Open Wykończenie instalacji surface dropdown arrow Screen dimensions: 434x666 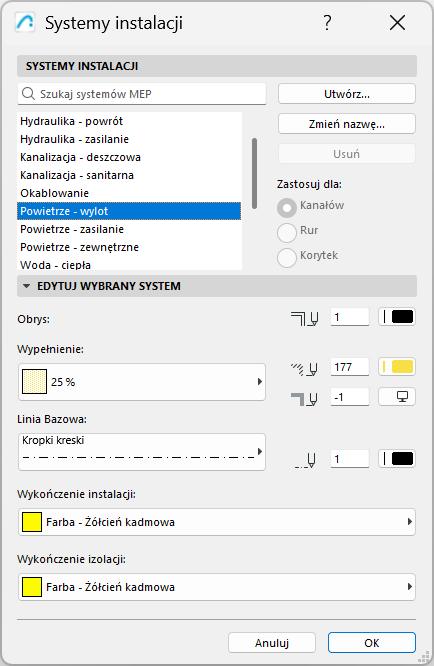409,522
